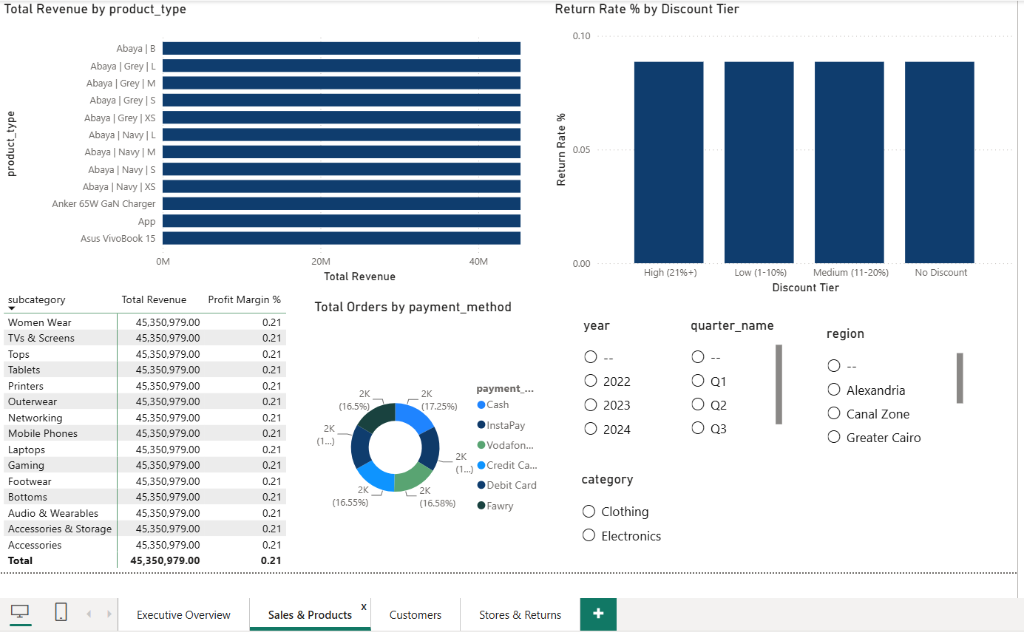
Task: Click the quarter_name slicer scrollbar
Action: point(778,385)
